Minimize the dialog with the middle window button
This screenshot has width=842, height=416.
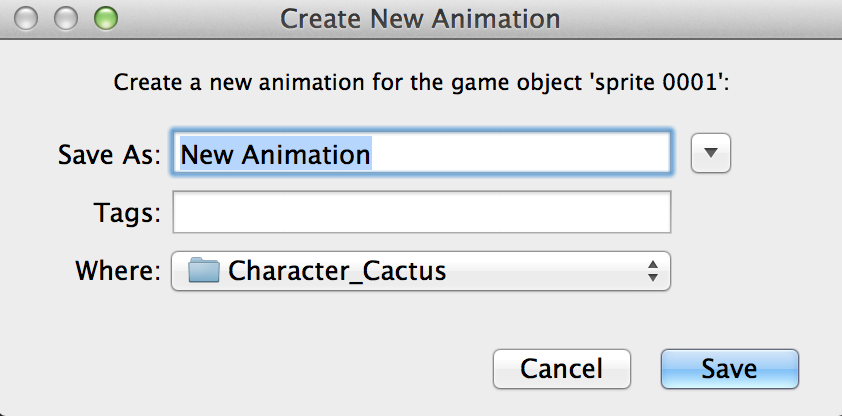coord(66,19)
